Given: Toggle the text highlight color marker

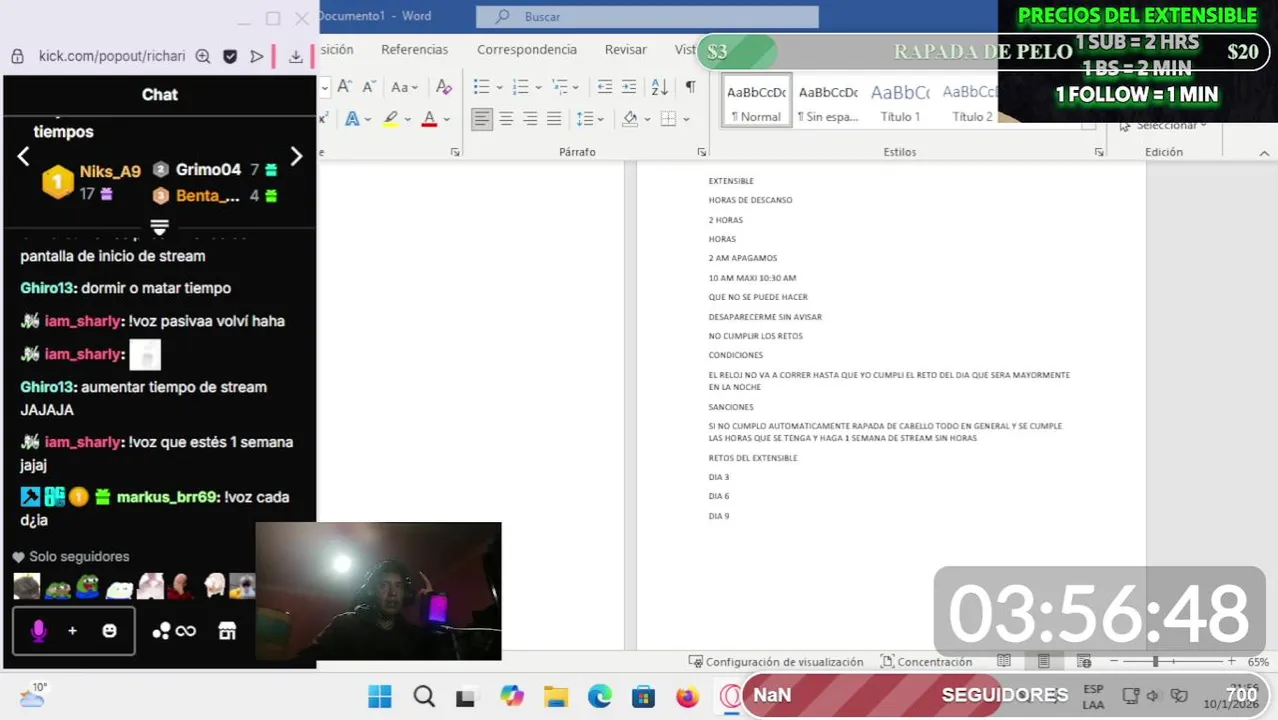Looking at the screenshot, I should click(391, 119).
